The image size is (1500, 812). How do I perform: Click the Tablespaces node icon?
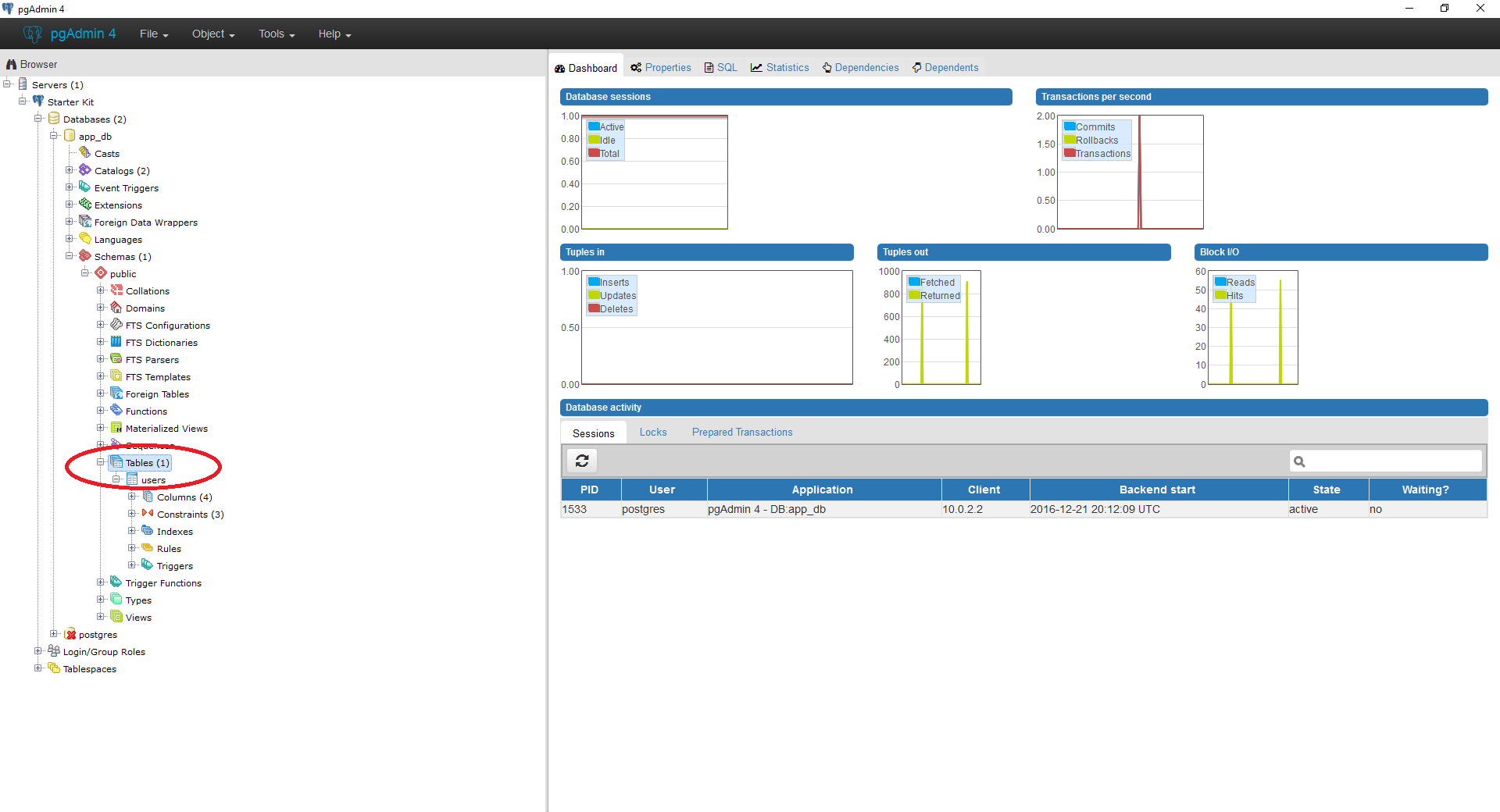[x=54, y=668]
